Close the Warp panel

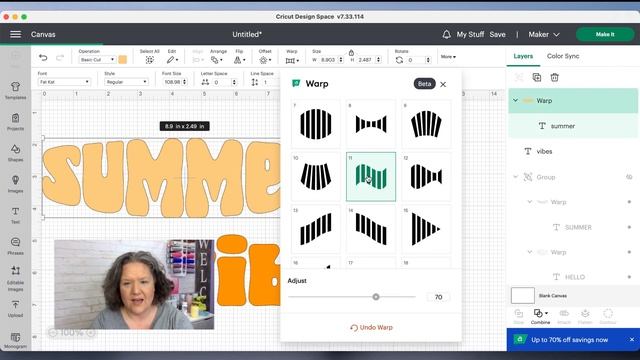[x=443, y=84]
